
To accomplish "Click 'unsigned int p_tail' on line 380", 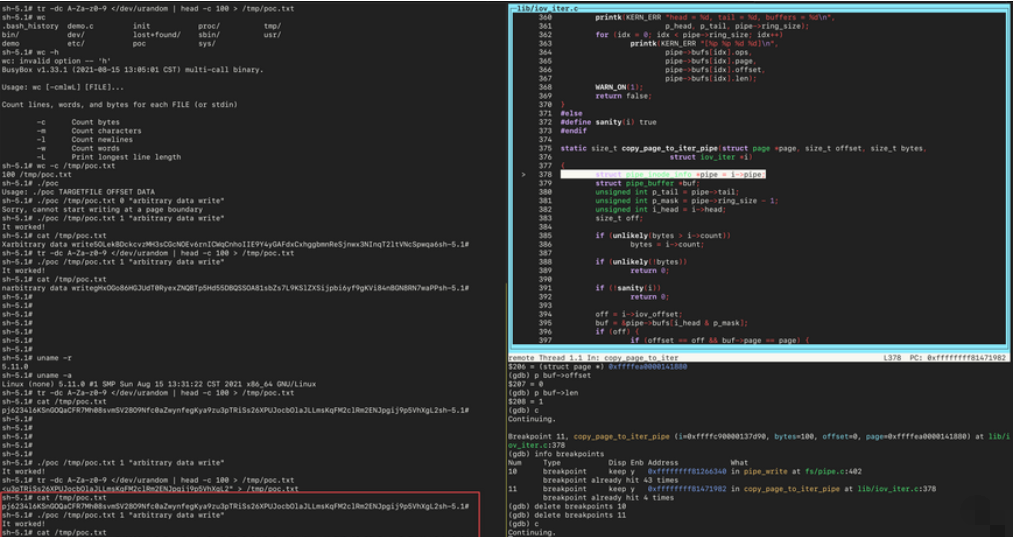I will (667, 192).
